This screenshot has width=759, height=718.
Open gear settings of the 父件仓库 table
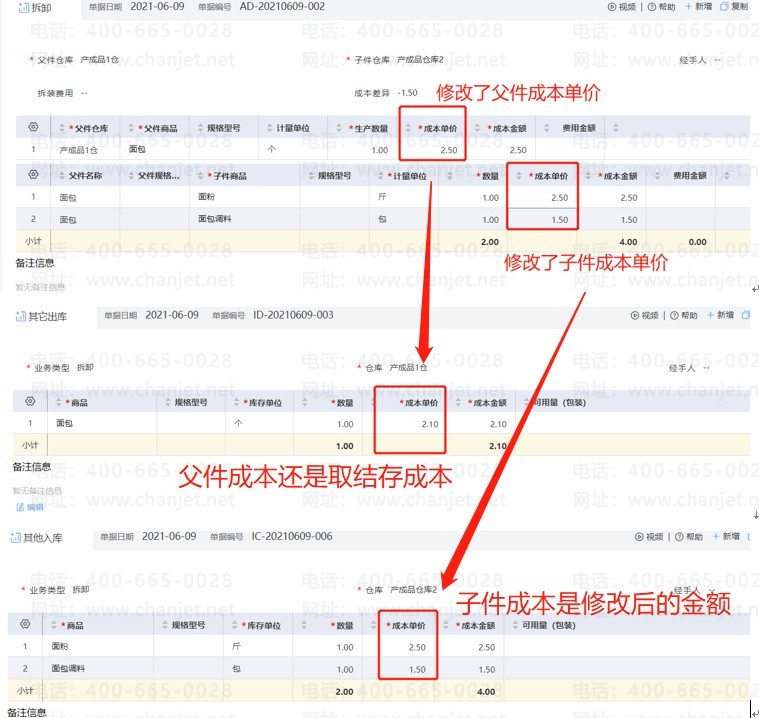pos(33,128)
